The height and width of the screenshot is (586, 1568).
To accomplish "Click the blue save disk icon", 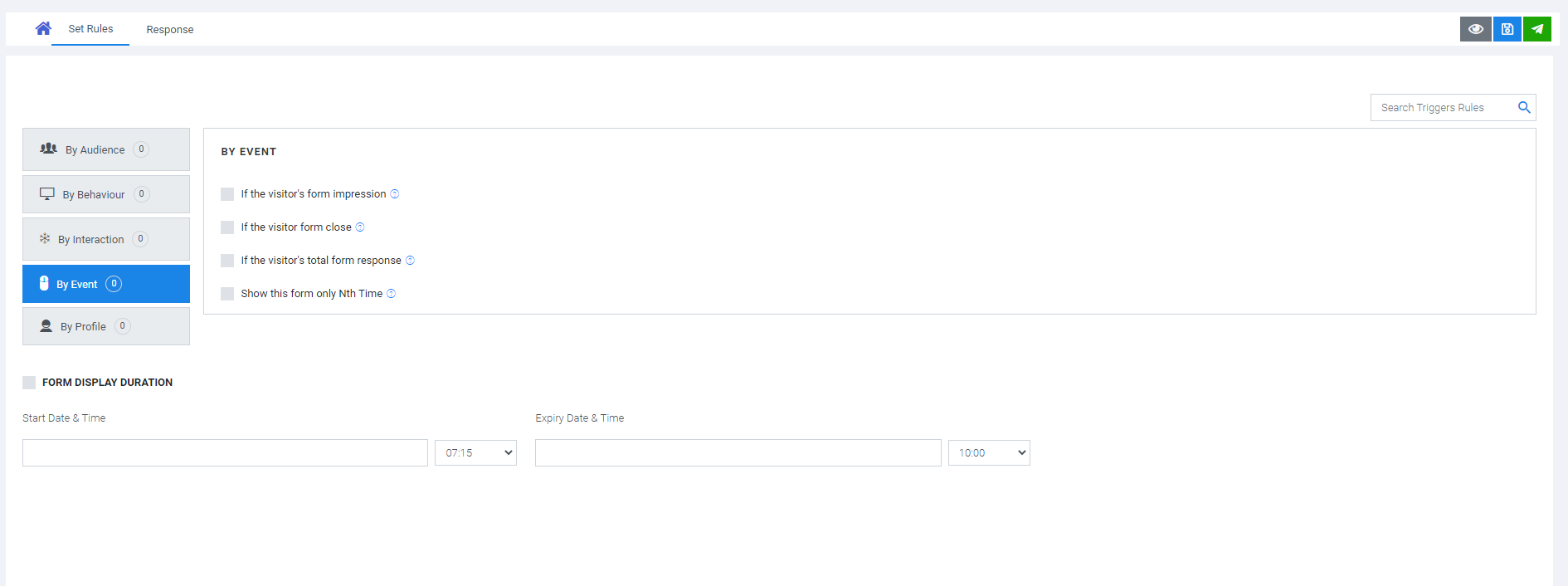I will (1507, 29).
